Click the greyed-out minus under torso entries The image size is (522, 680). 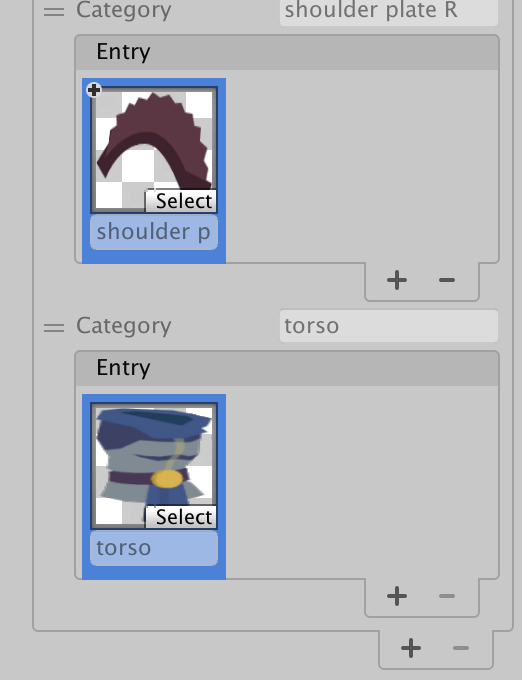(x=447, y=596)
